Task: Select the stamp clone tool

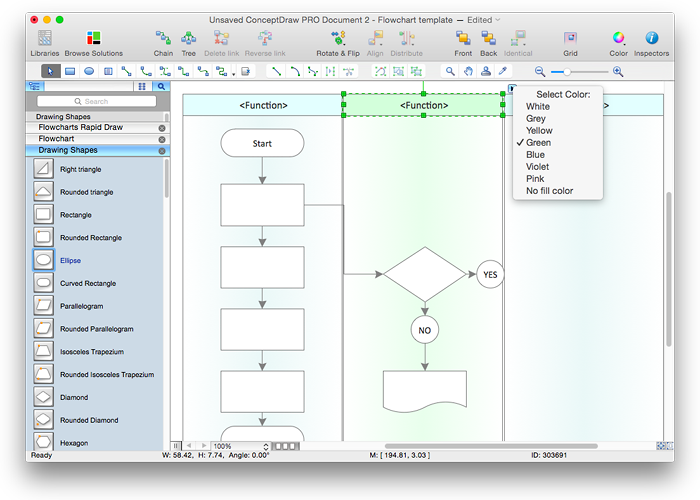Action: [x=486, y=71]
